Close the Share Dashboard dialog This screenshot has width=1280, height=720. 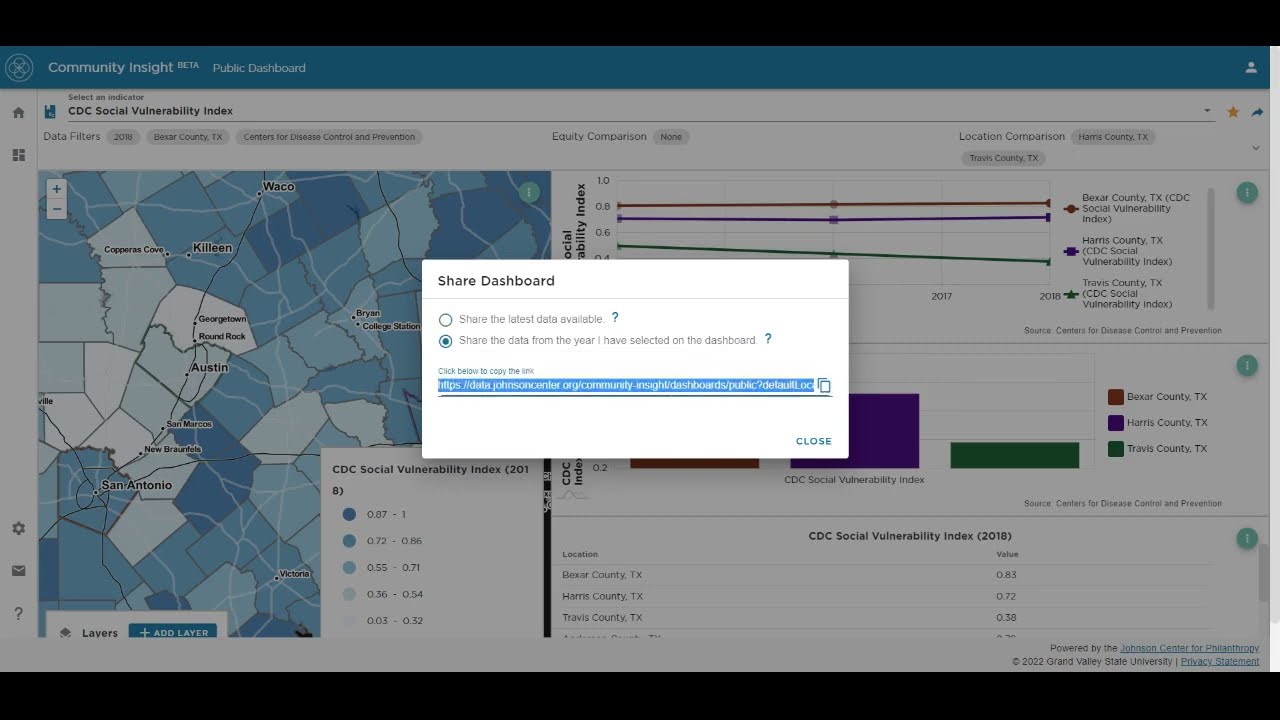point(813,441)
